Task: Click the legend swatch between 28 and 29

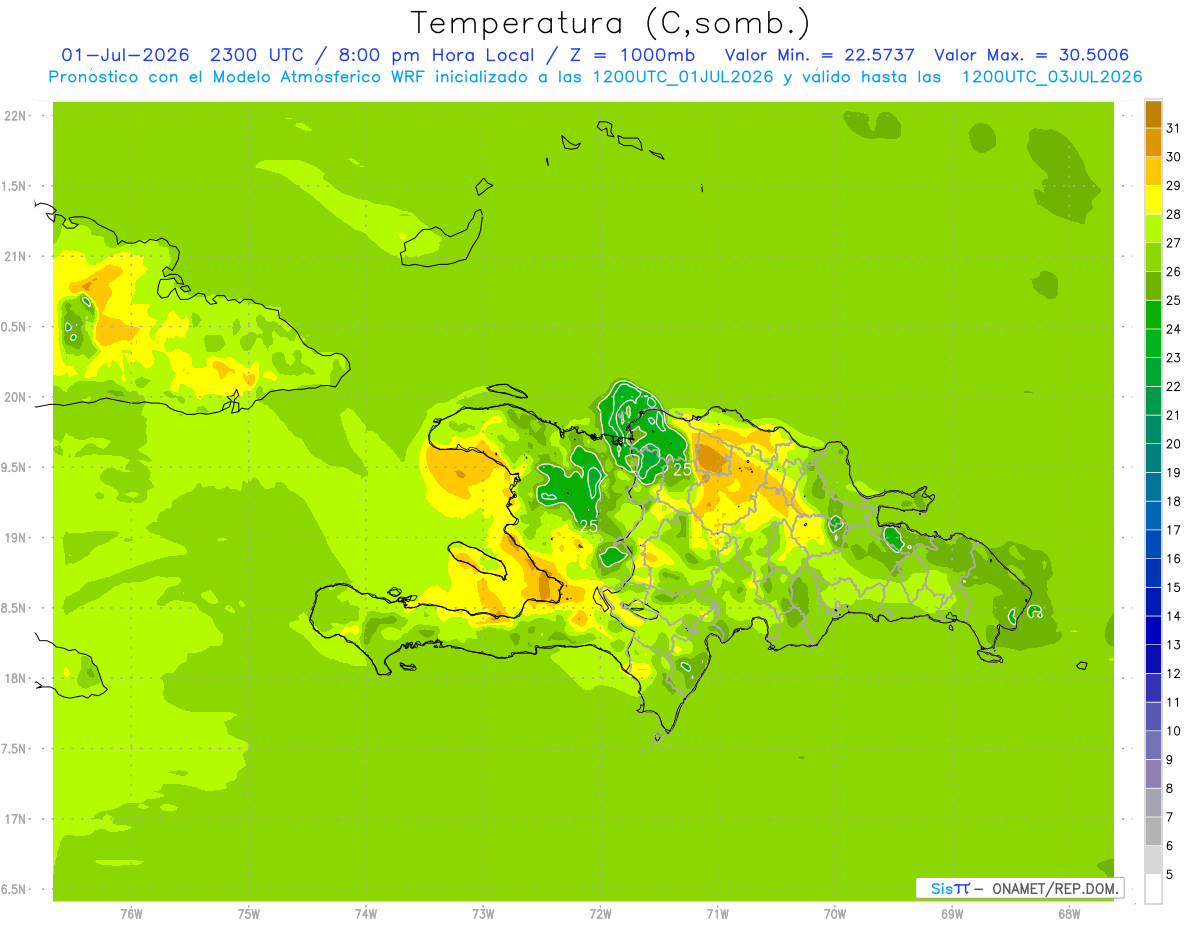Action: 1153,200
